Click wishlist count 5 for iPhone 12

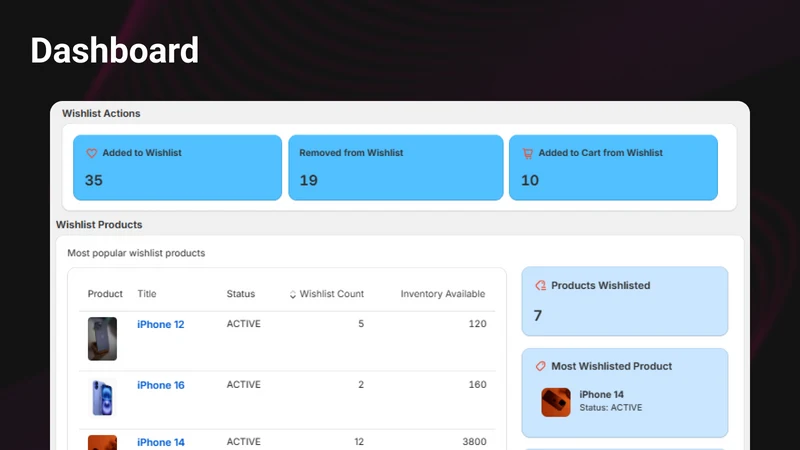coord(361,324)
